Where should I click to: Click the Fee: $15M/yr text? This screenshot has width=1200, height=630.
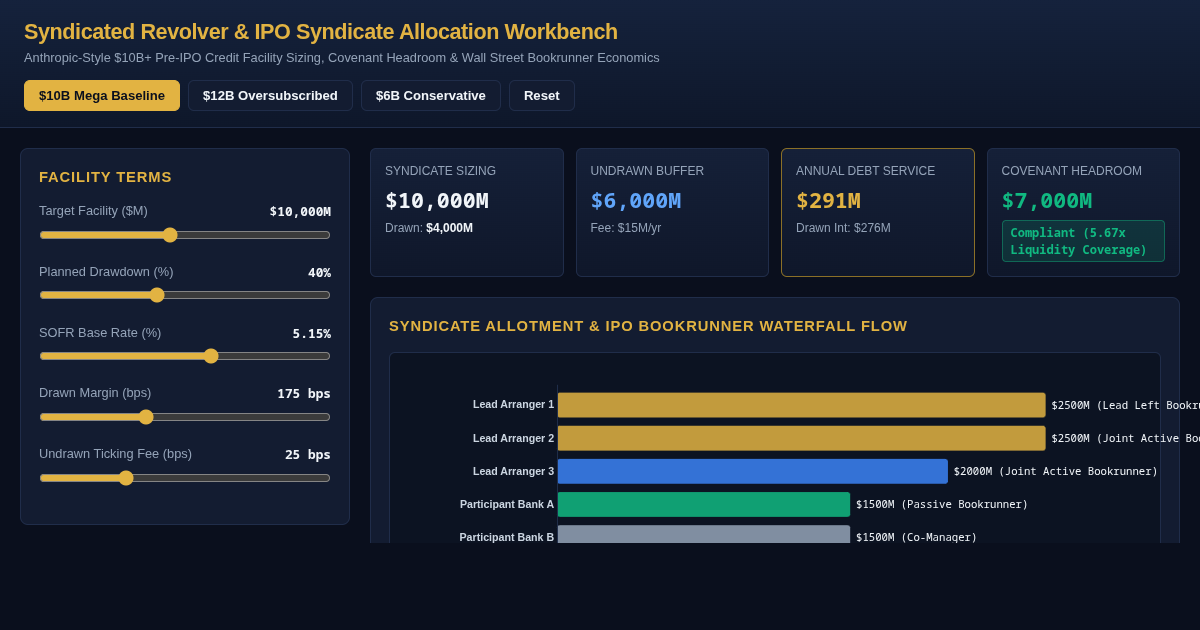626,228
